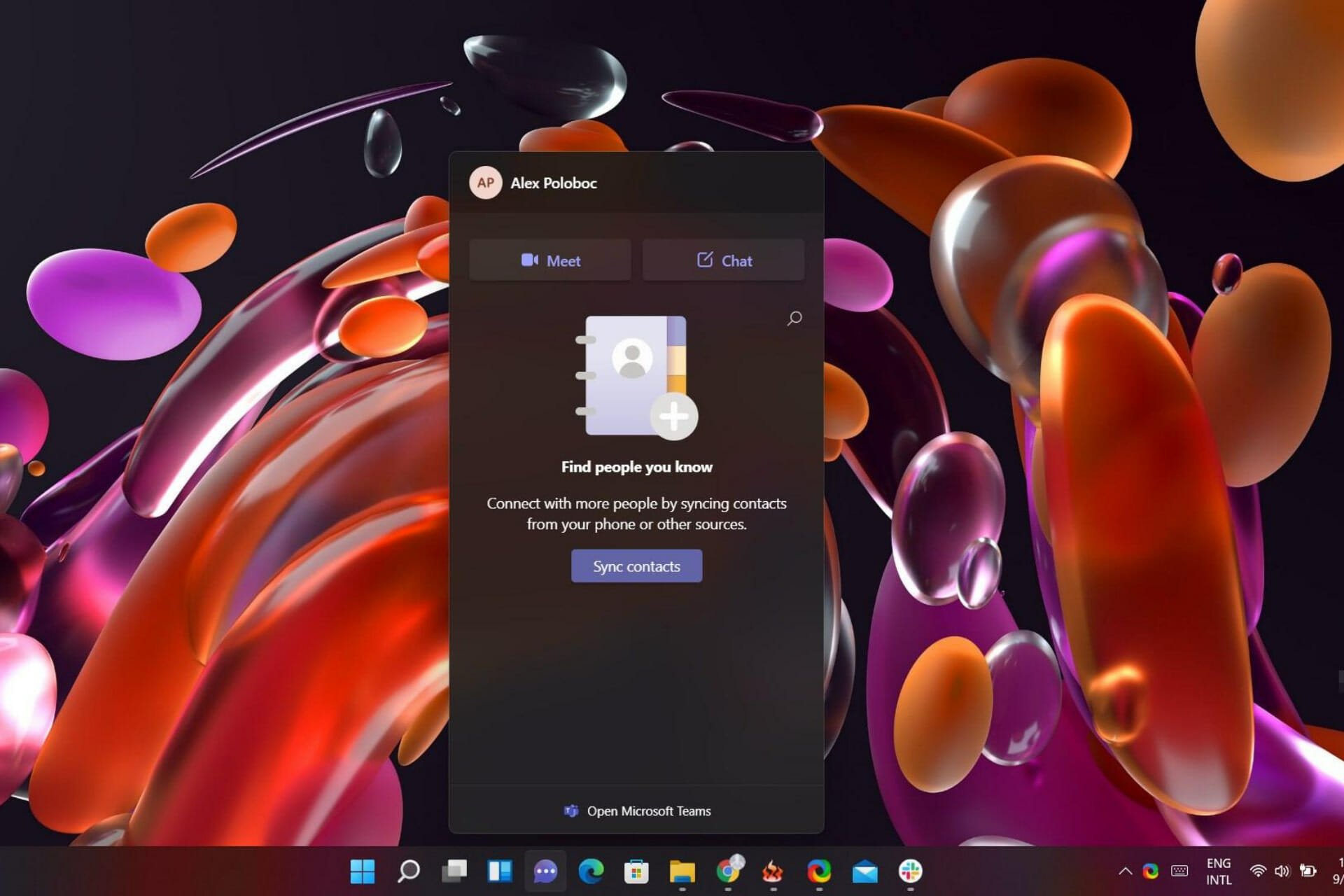Open Microsoft Store from the taskbar
Viewport: 1344px width, 896px height.
point(636,871)
